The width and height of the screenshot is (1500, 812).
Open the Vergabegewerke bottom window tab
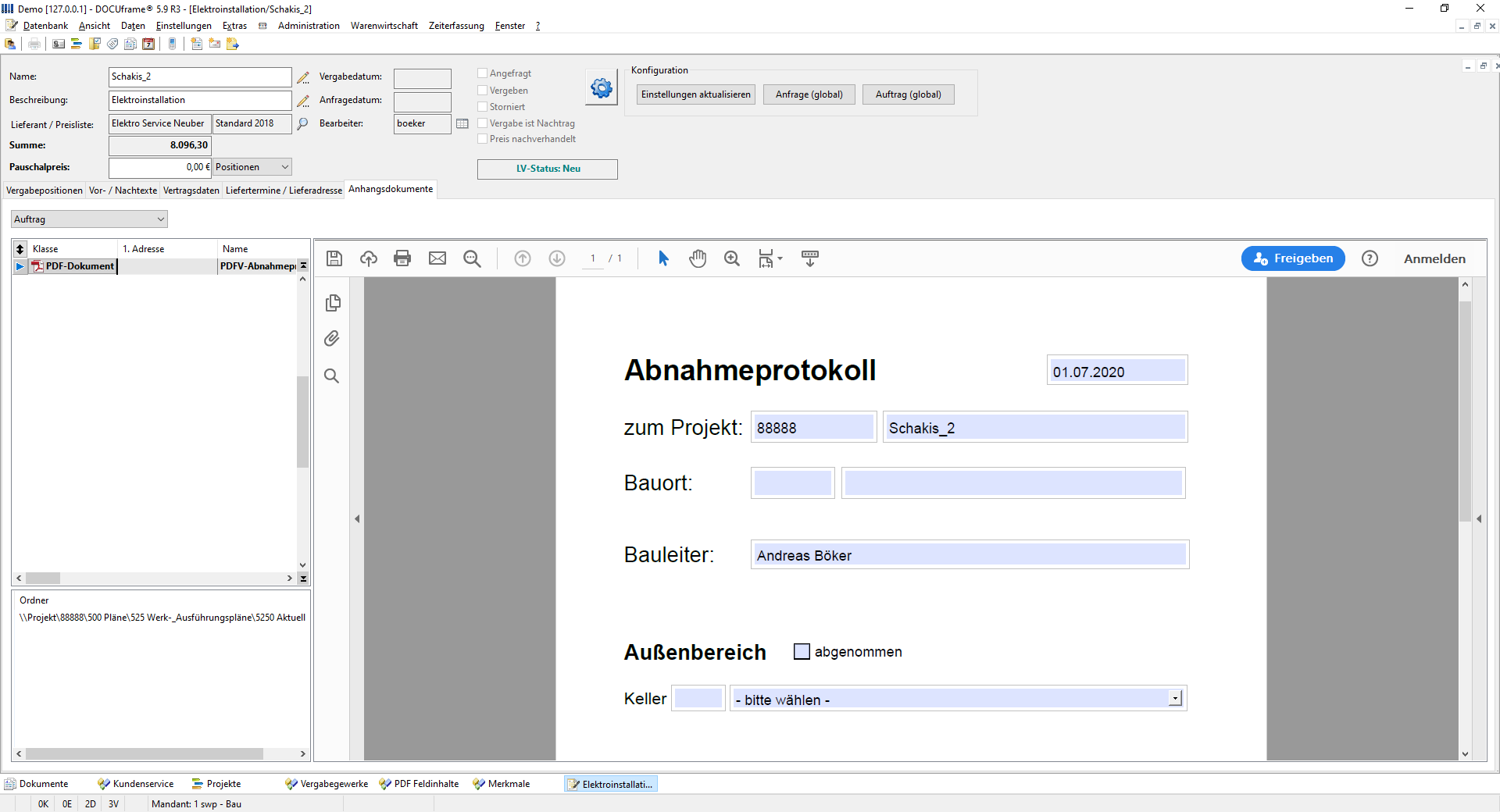click(x=327, y=784)
